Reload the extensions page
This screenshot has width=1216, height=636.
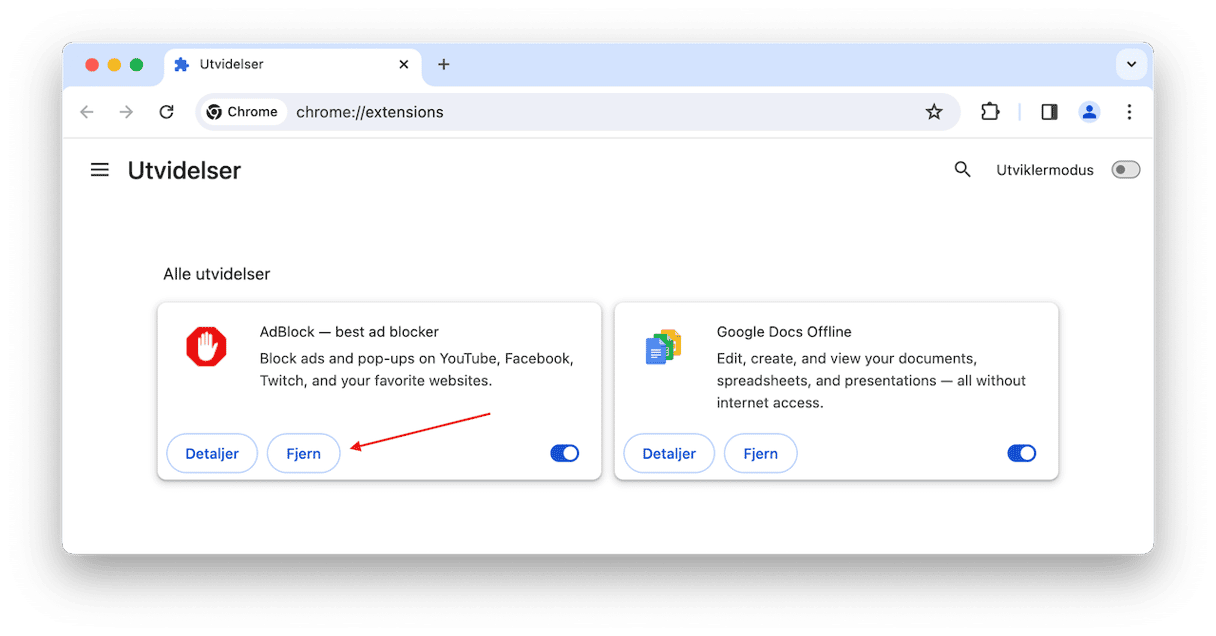[167, 112]
